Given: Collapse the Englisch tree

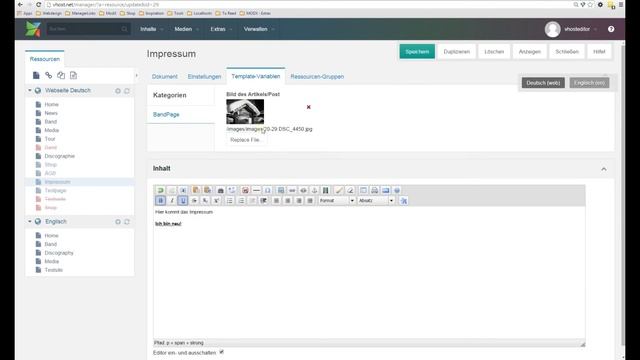Looking at the screenshot, I should (x=29, y=221).
